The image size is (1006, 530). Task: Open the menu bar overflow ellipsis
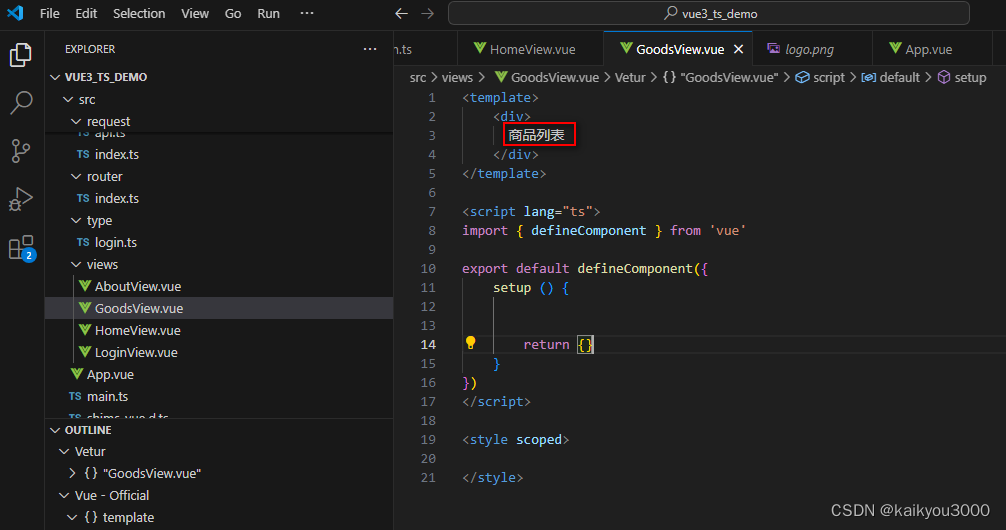point(307,13)
